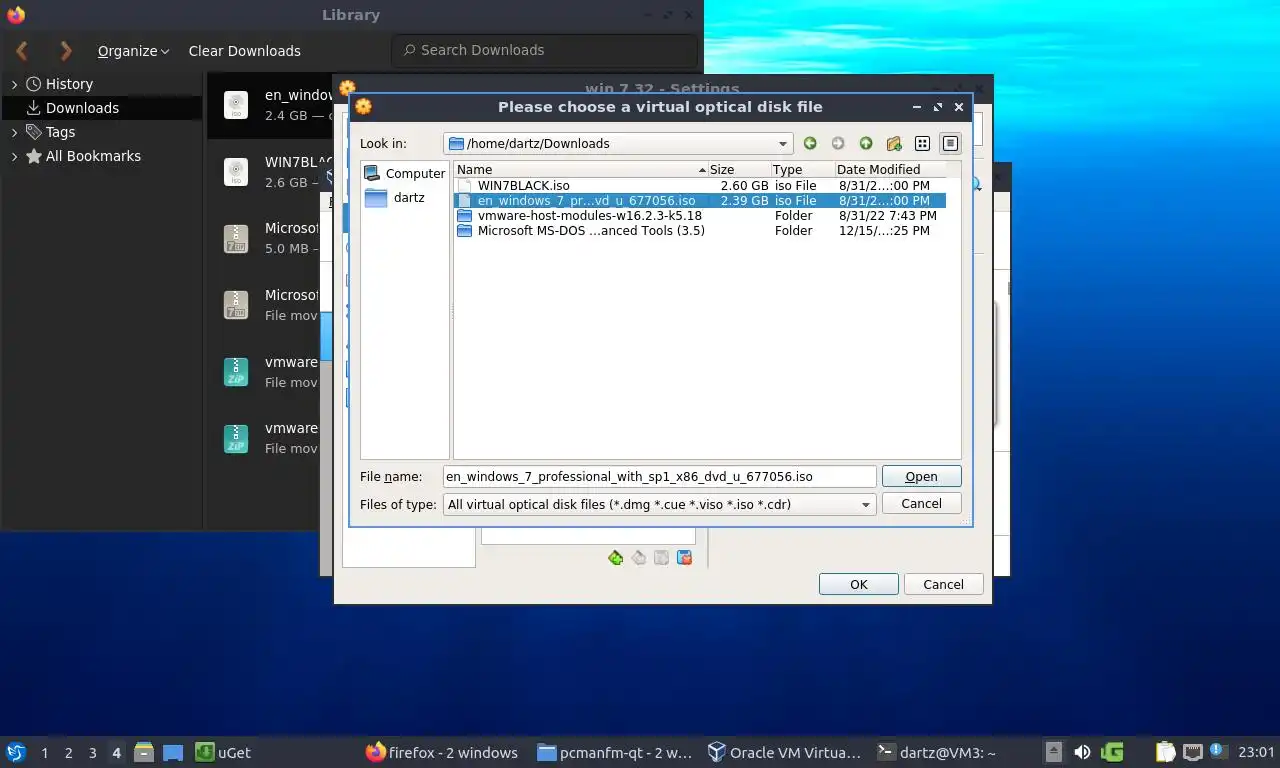
Task: Click Clear Downloads in Library
Action: [244, 51]
